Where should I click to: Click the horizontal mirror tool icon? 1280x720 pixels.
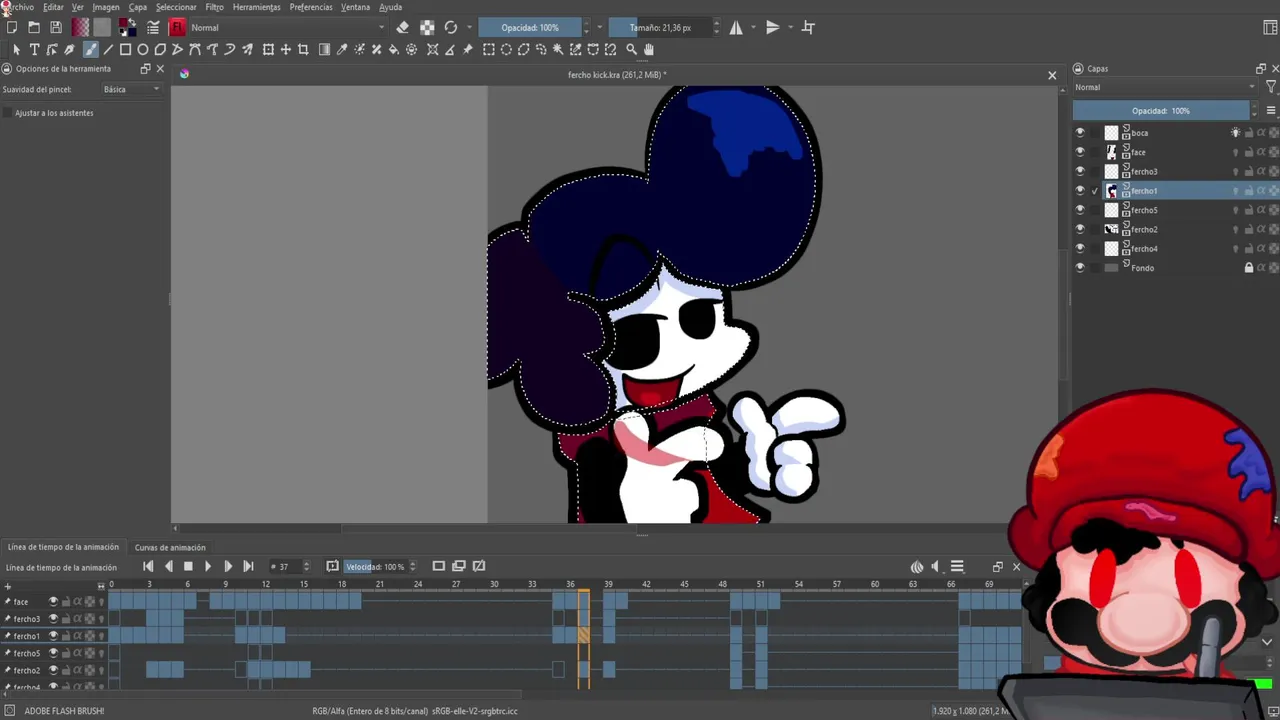click(x=736, y=27)
